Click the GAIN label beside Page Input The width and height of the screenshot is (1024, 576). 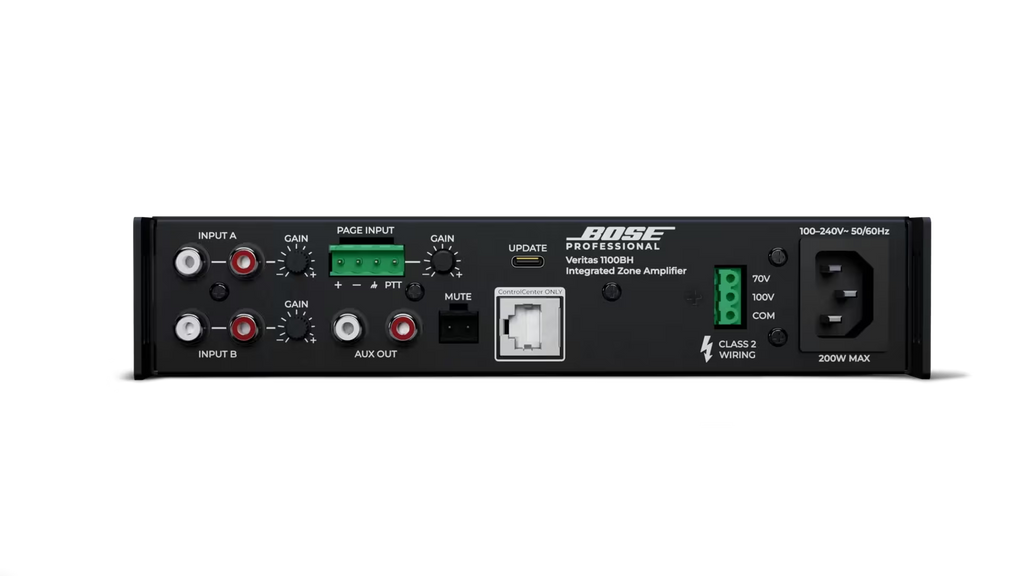pyautogui.click(x=442, y=239)
